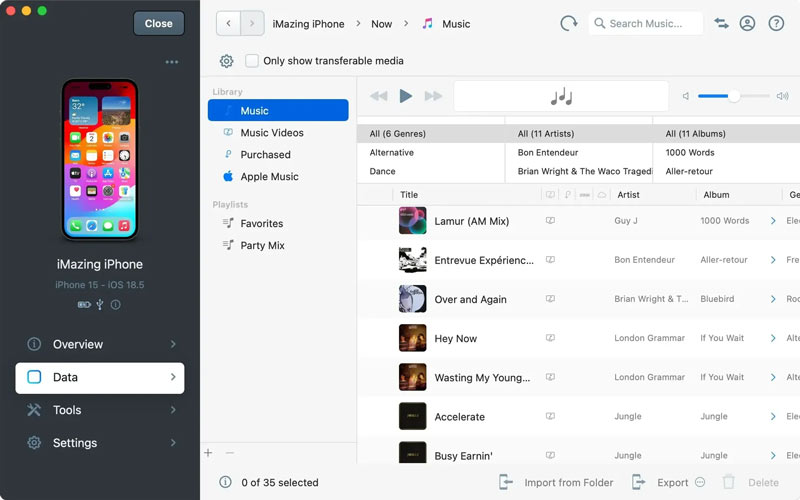Image resolution: width=800 pixels, height=500 pixels.
Task: Expand the Settings section chevron
Action: click(x=173, y=443)
